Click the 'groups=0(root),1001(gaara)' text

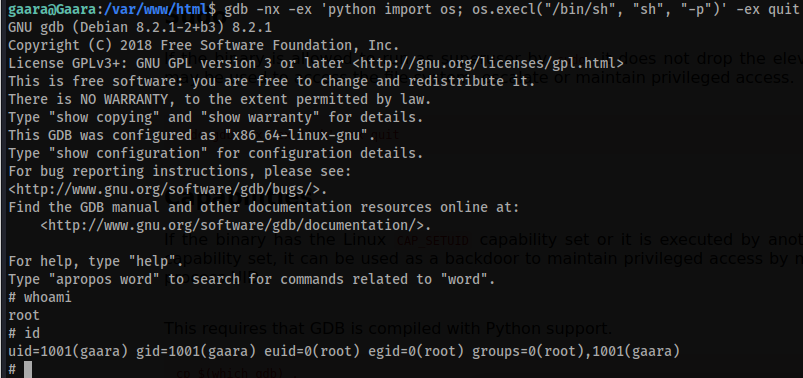point(576,351)
